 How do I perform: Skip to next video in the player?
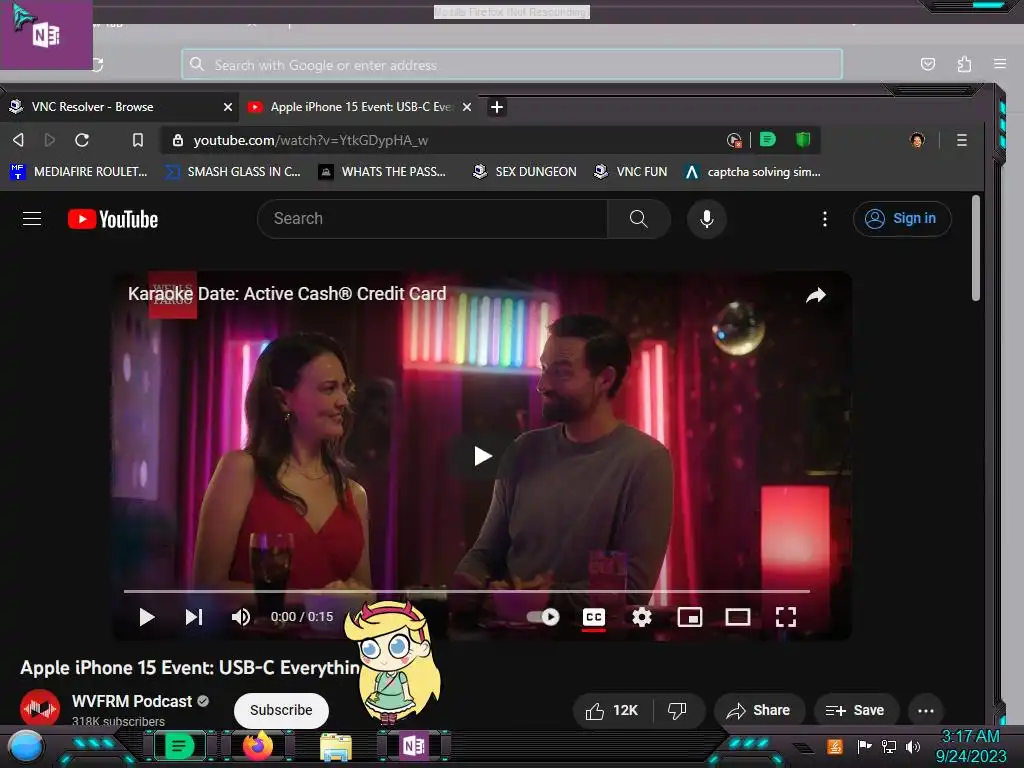[194, 617]
